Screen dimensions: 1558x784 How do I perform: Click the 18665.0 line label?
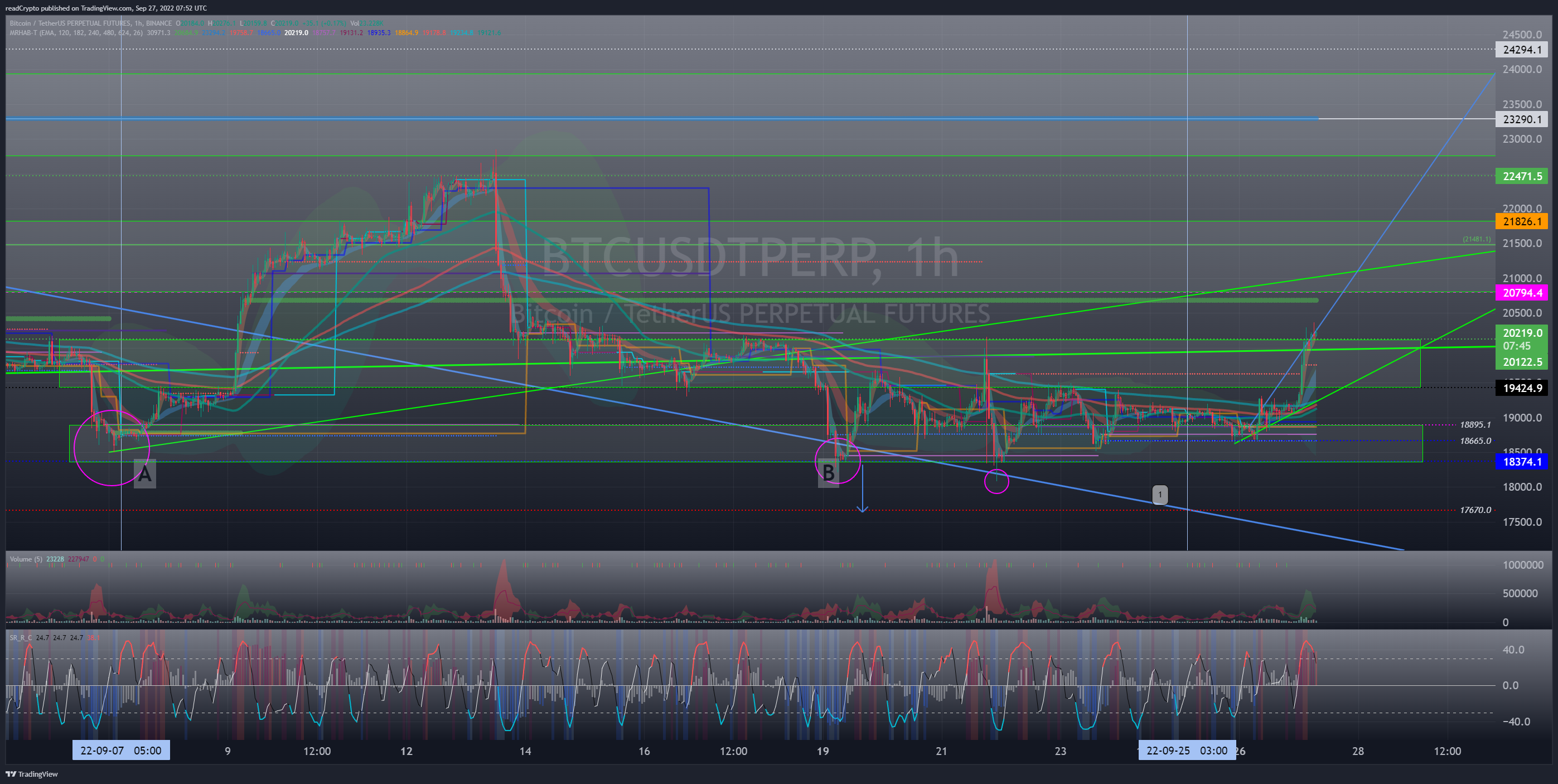(1475, 441)
